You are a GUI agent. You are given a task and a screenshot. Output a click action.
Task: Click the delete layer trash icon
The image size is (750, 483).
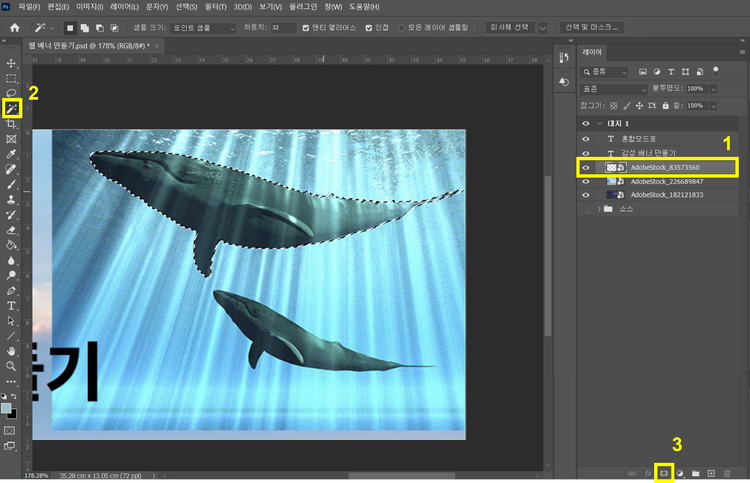click(x=727, y=472)
